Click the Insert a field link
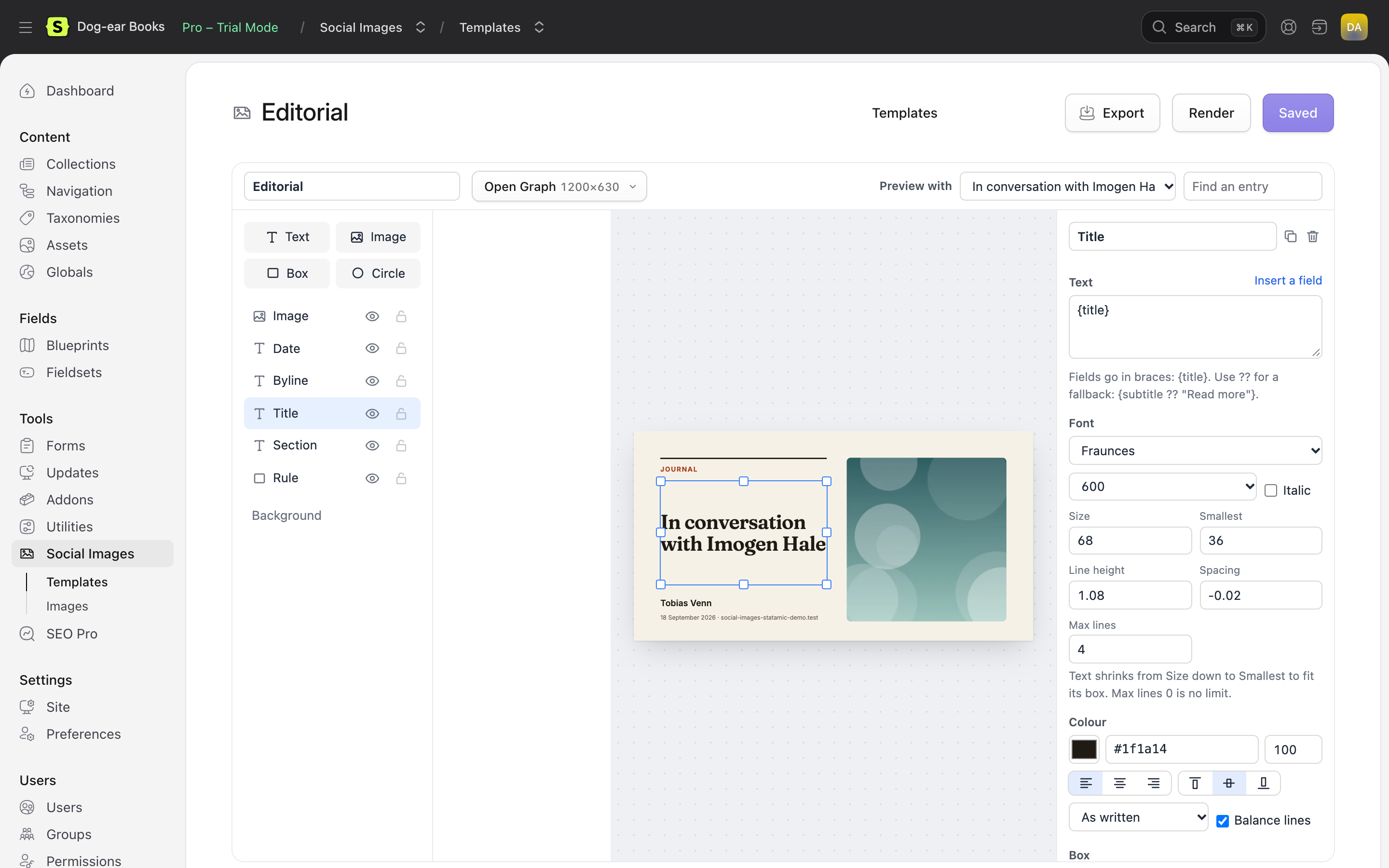Screen dimensions: 1389x868 (x=1287, y=280)
